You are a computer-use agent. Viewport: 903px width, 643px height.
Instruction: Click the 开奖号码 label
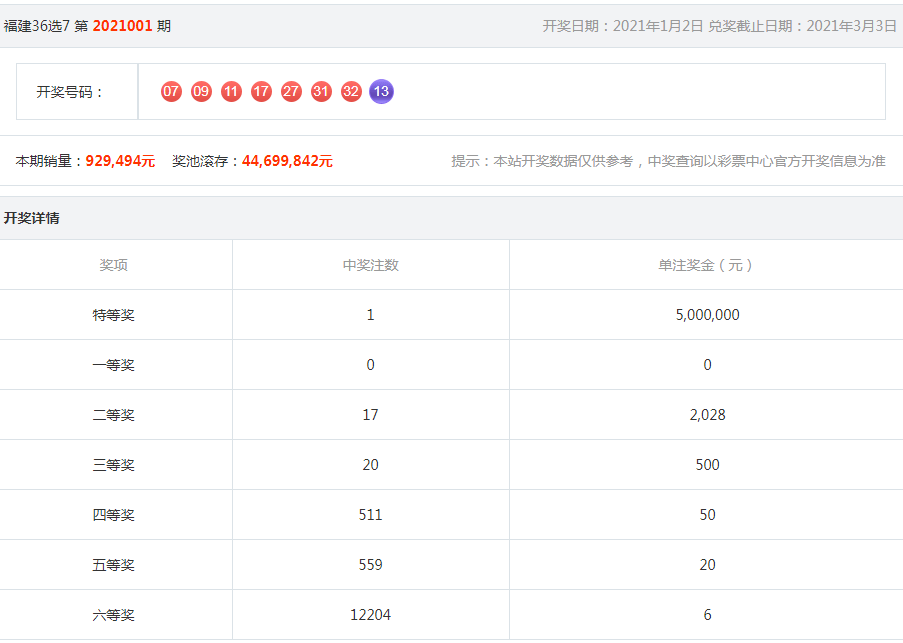(x=70, y=92)
